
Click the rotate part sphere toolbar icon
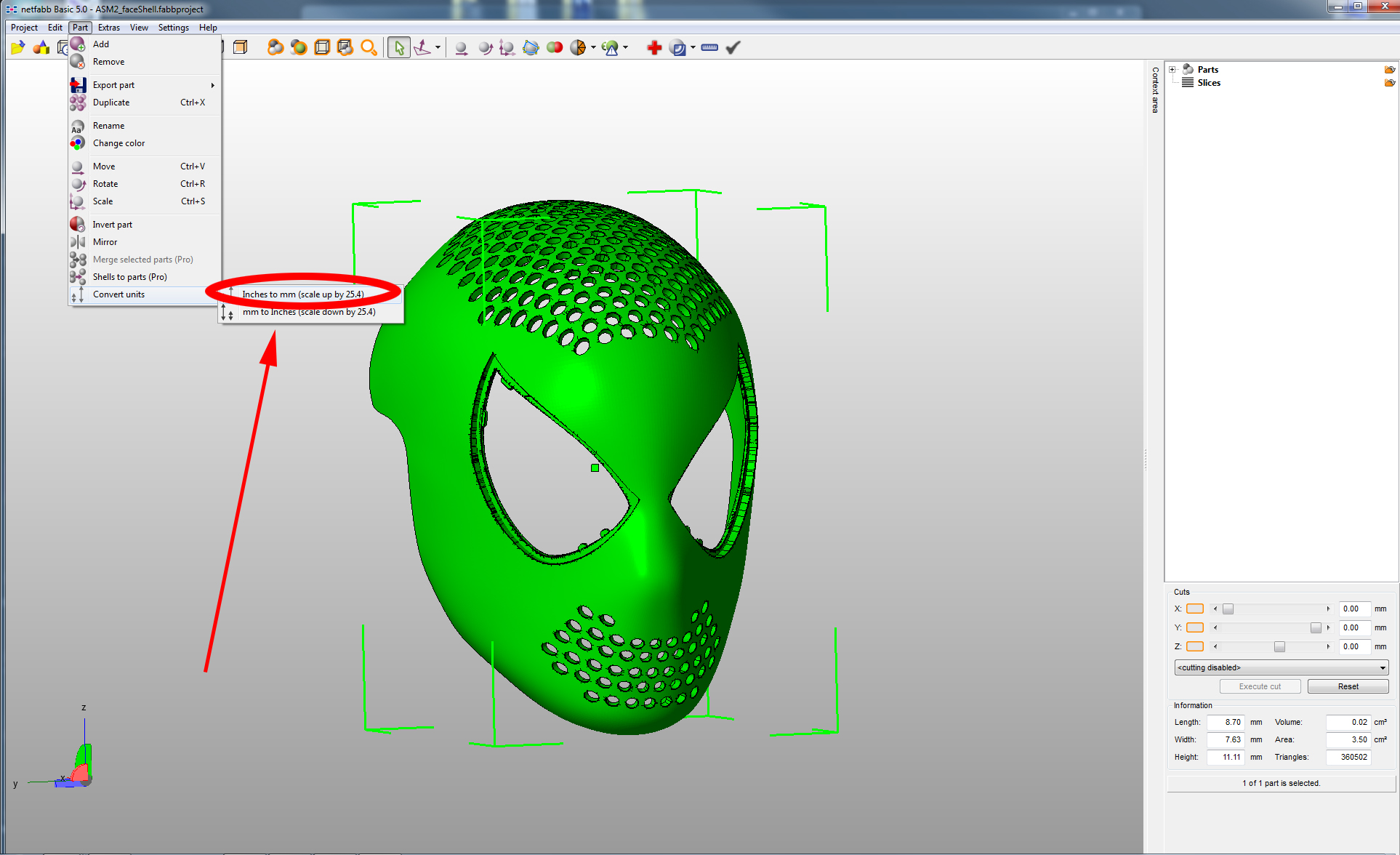click(x=485, y=48)
